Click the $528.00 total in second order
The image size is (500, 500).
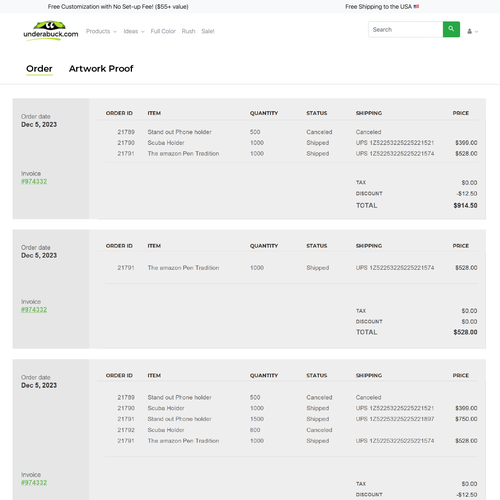(x=465, y=332)
